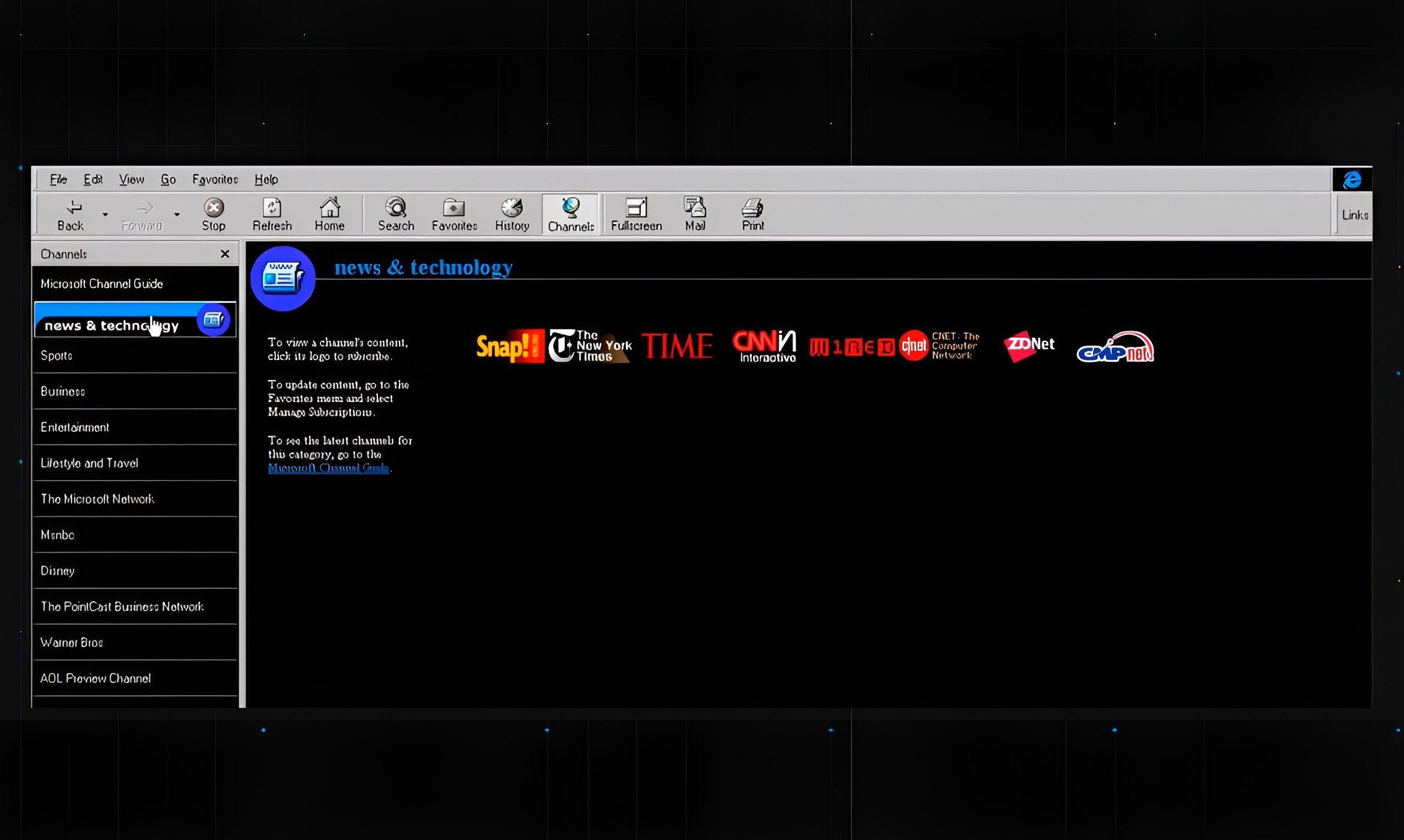Click the WIRED channel logo
The width and height of the screenshot is (1404, 840).
(x=852, y=347)
